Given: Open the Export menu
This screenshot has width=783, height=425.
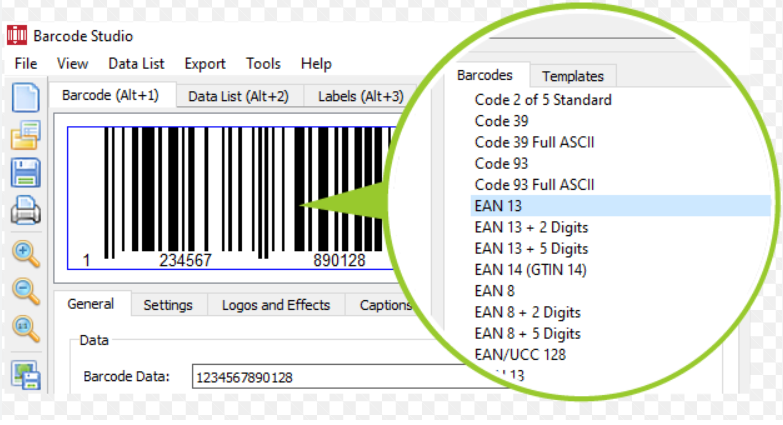Looking at the screenshot, I should 205,63.
